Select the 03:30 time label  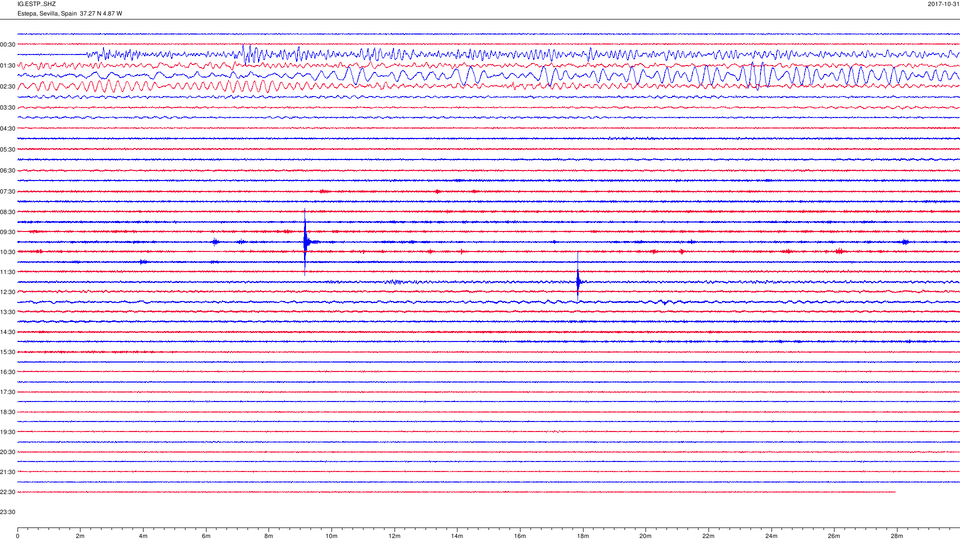pyautogui.click(x=8, y=108)
